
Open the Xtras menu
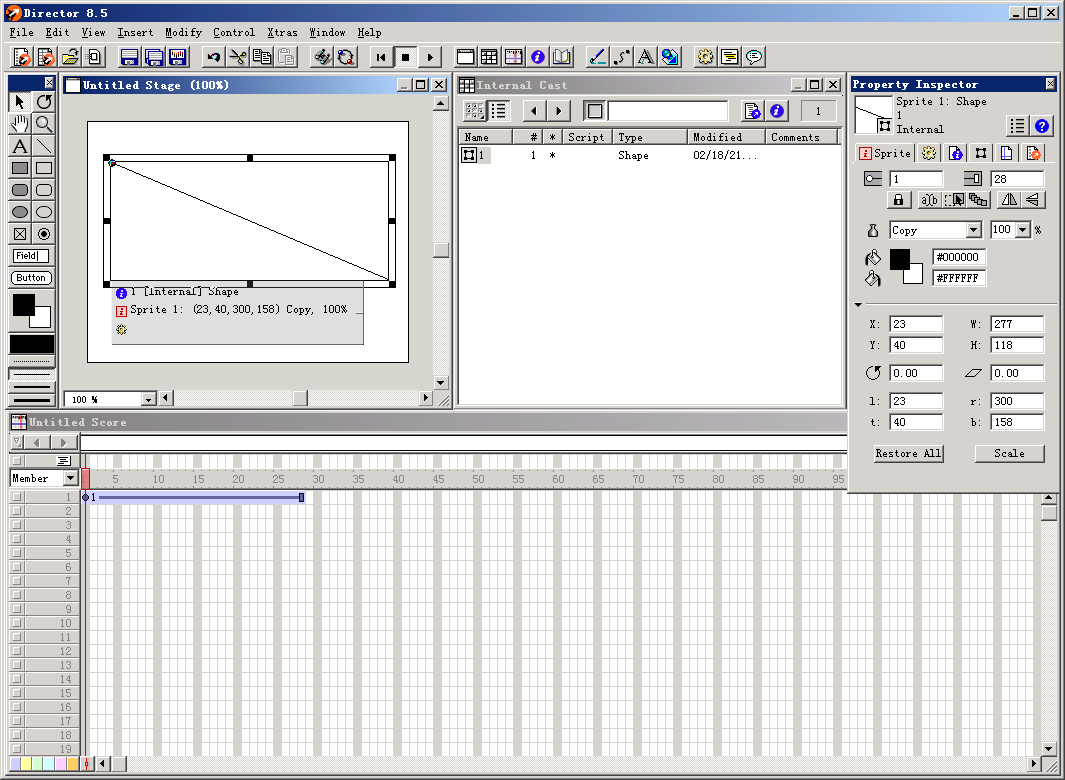[x=282, y=33]
